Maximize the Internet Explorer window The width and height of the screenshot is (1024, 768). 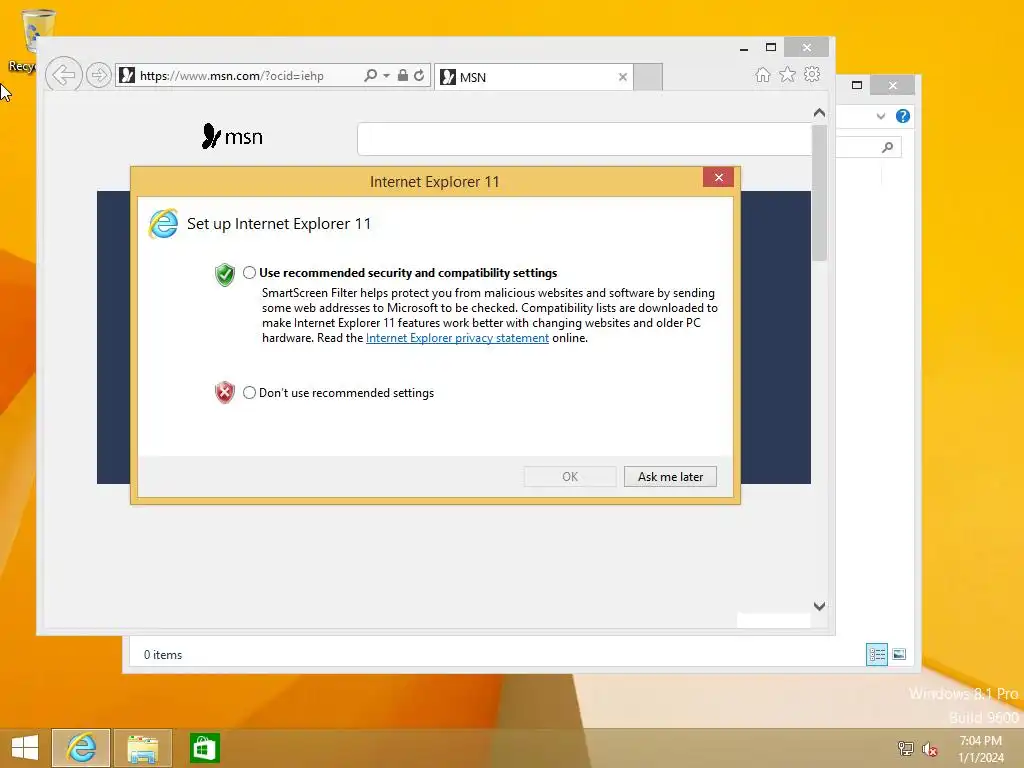pos(771,48)
